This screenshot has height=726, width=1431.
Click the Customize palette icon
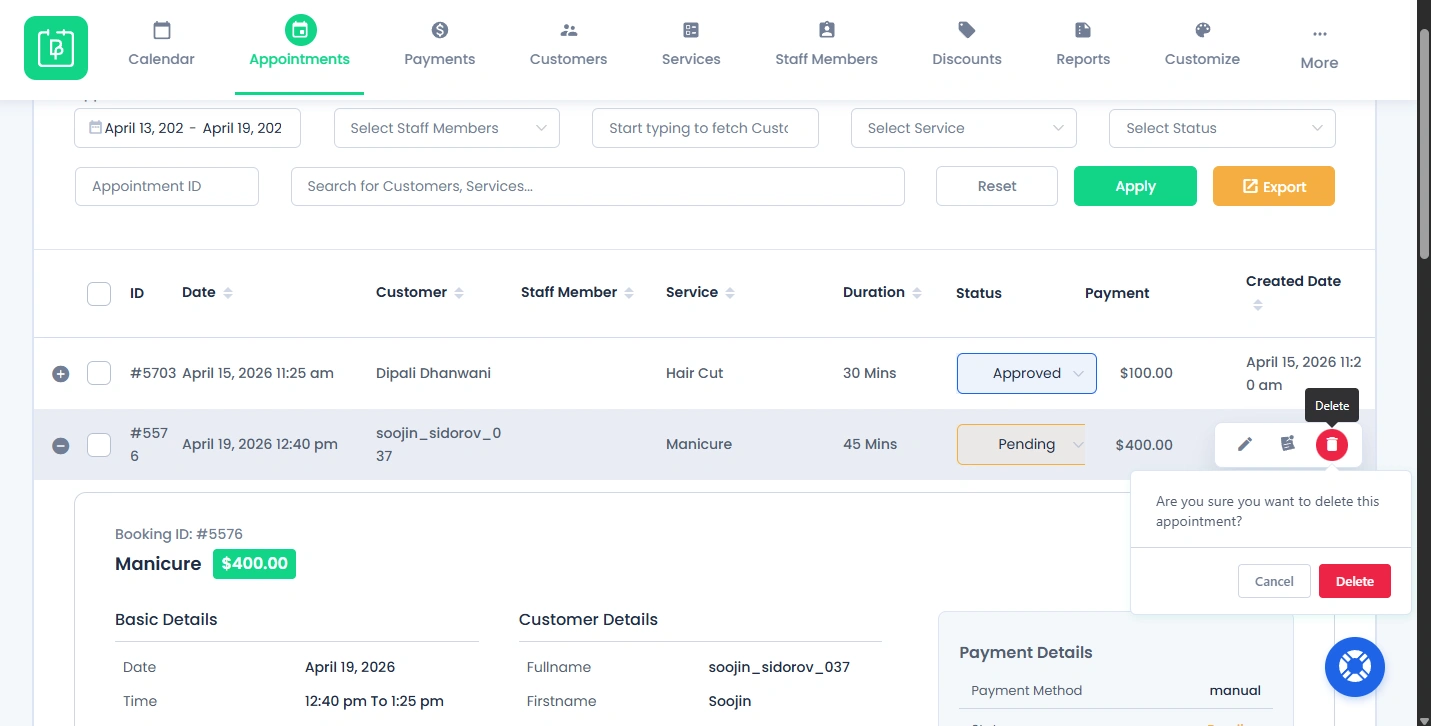click(x=1203, y=30)
